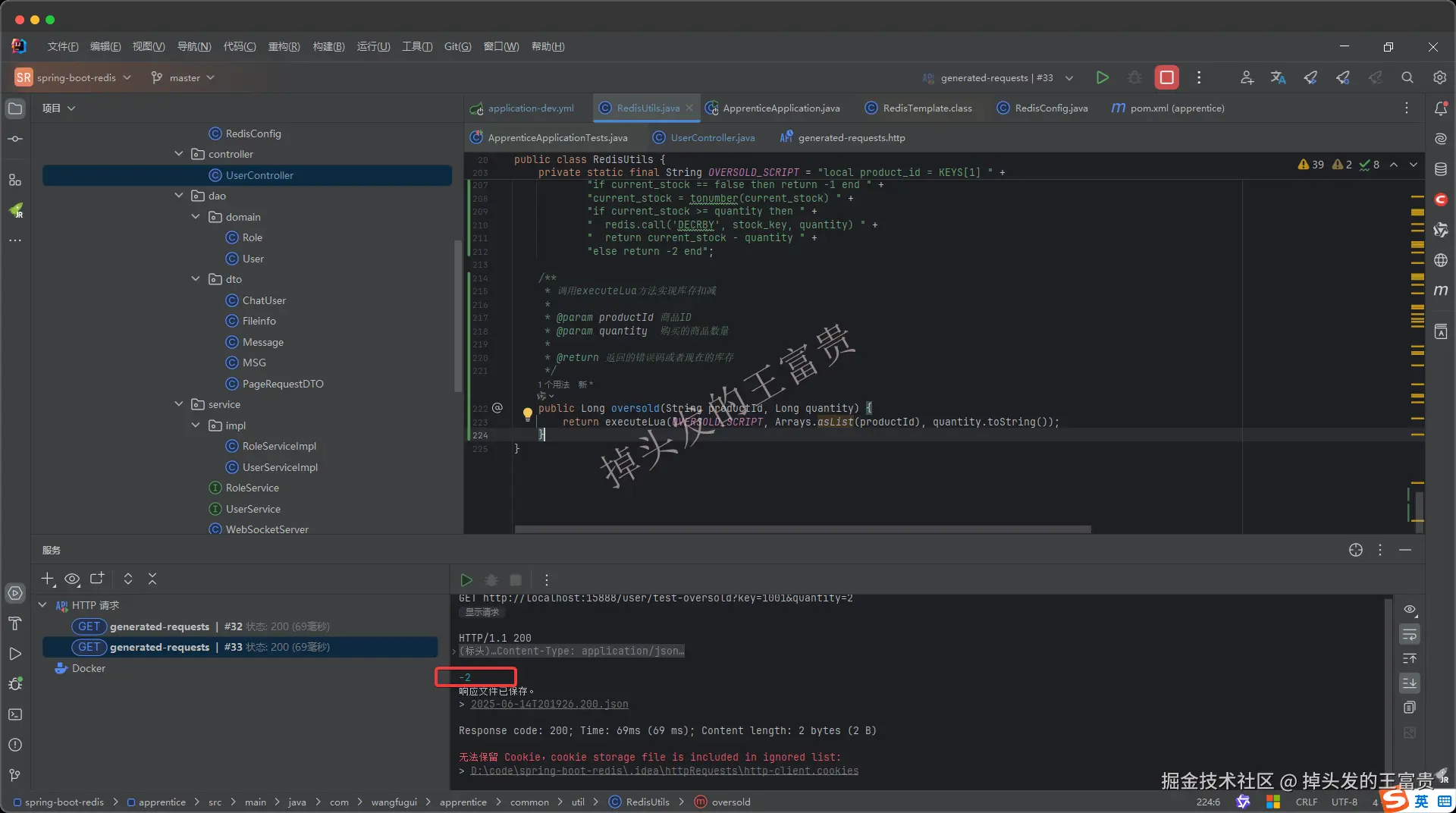This screenshot has width=1456, height=813.
Task: Open IDE settings gear icon
Action: (x=1439, y=77)
